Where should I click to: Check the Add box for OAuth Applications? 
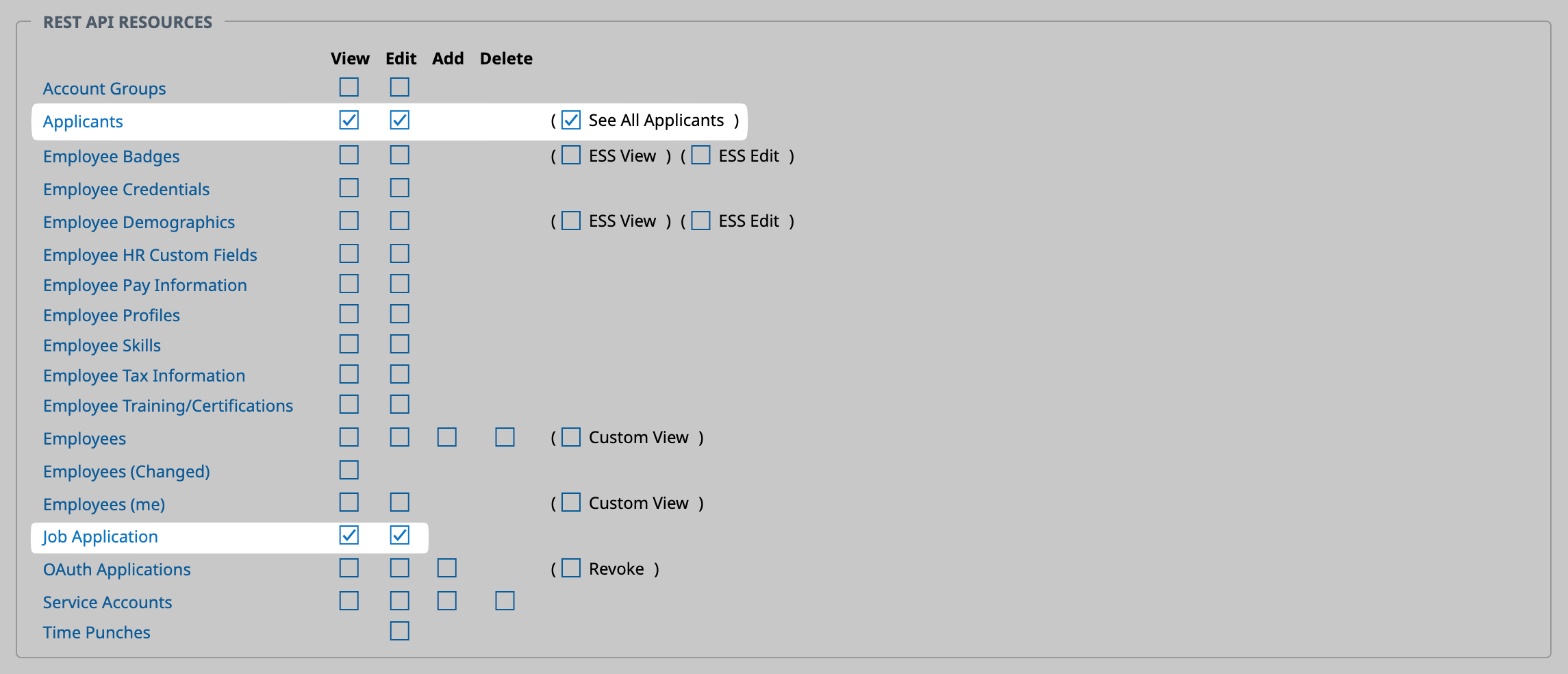[x=447, y=569]
